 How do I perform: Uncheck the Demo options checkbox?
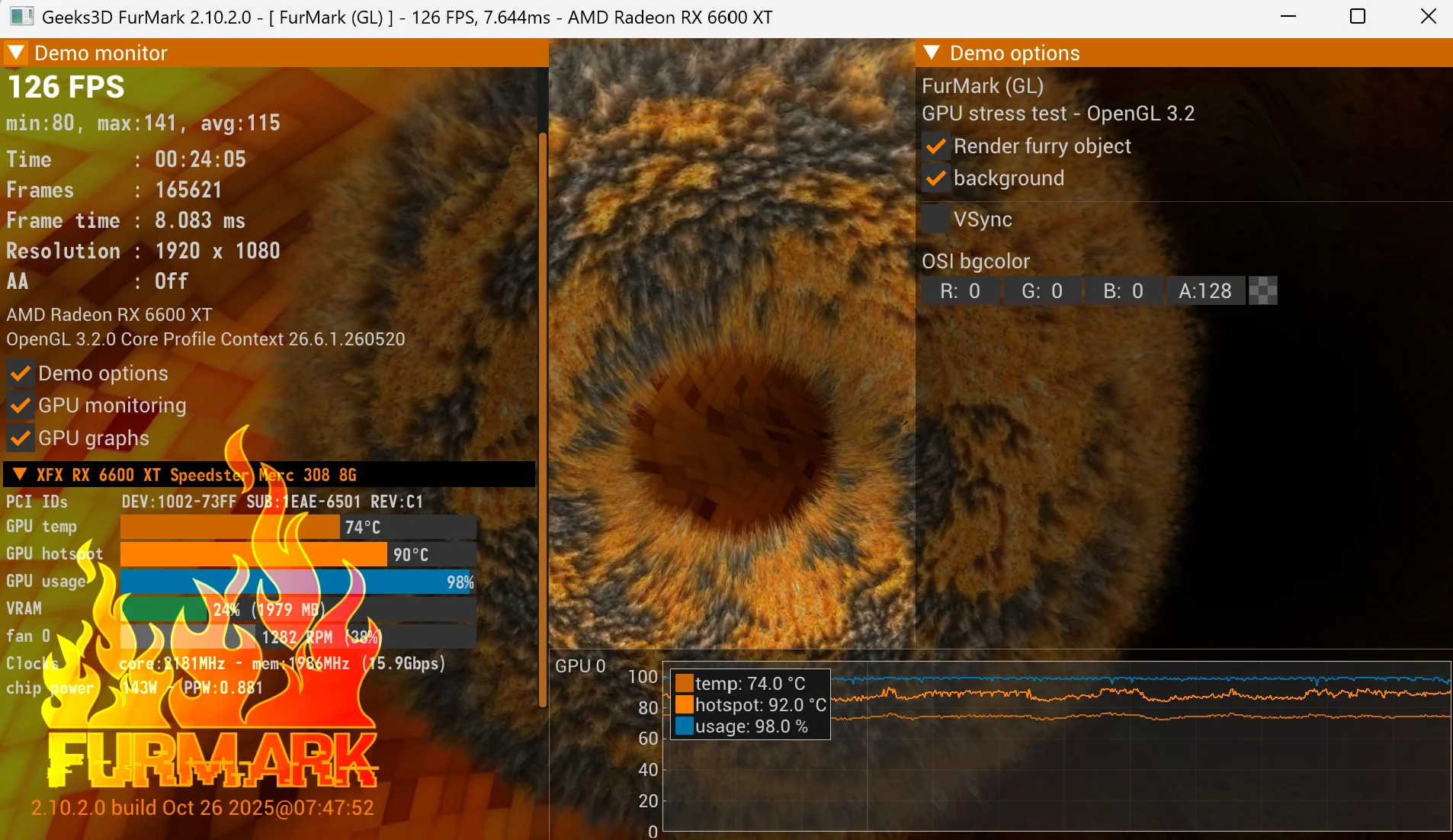(x=21, y=374)
